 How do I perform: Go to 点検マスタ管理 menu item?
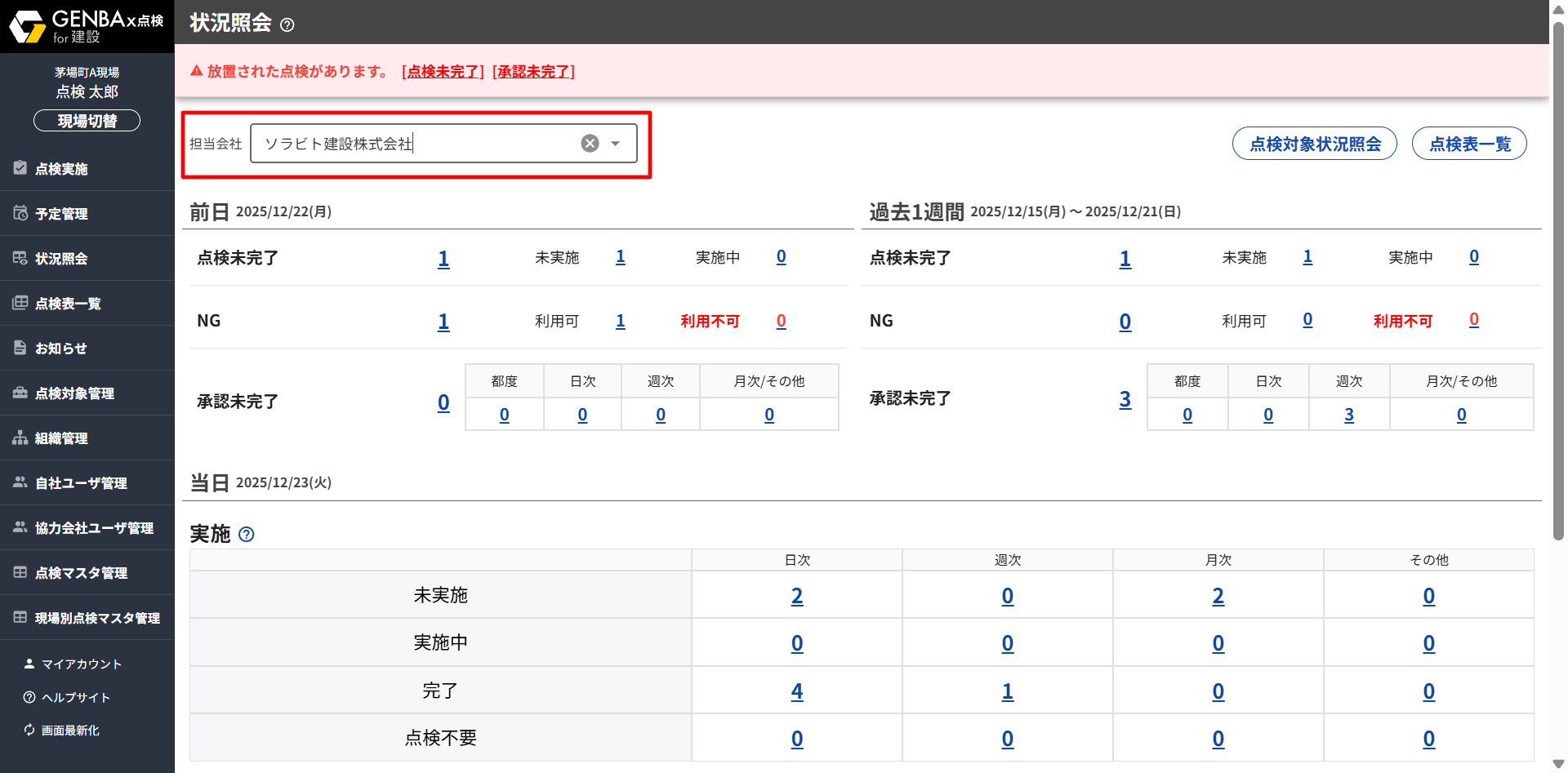click(81, 573)
